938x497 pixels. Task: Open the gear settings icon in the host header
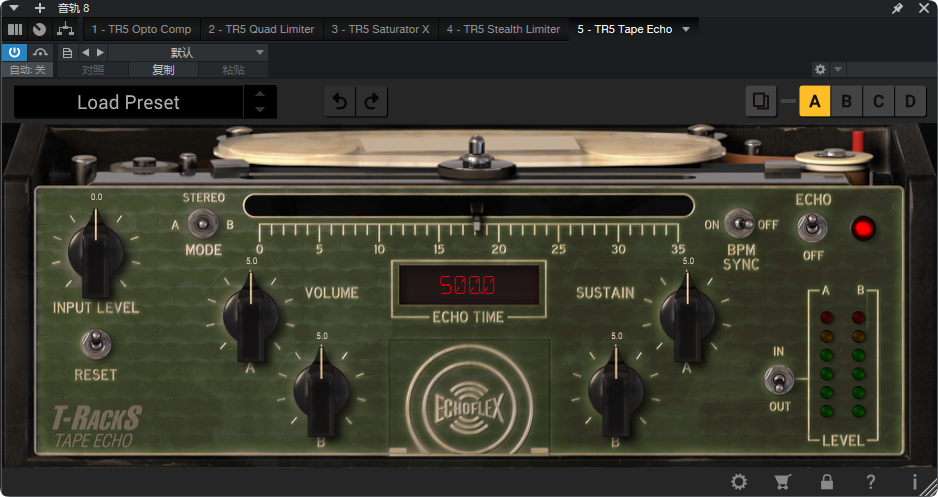coord(820,69)
